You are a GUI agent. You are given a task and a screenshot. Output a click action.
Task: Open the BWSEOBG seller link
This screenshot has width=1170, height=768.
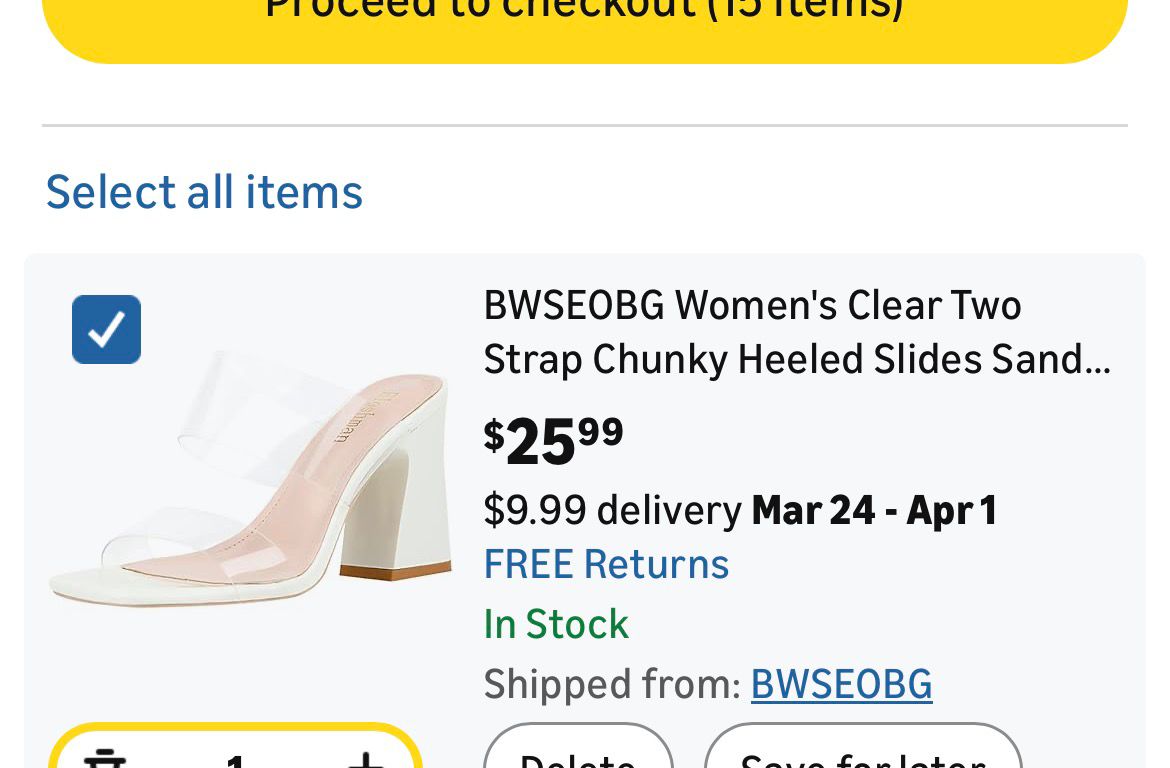(841, 684)
